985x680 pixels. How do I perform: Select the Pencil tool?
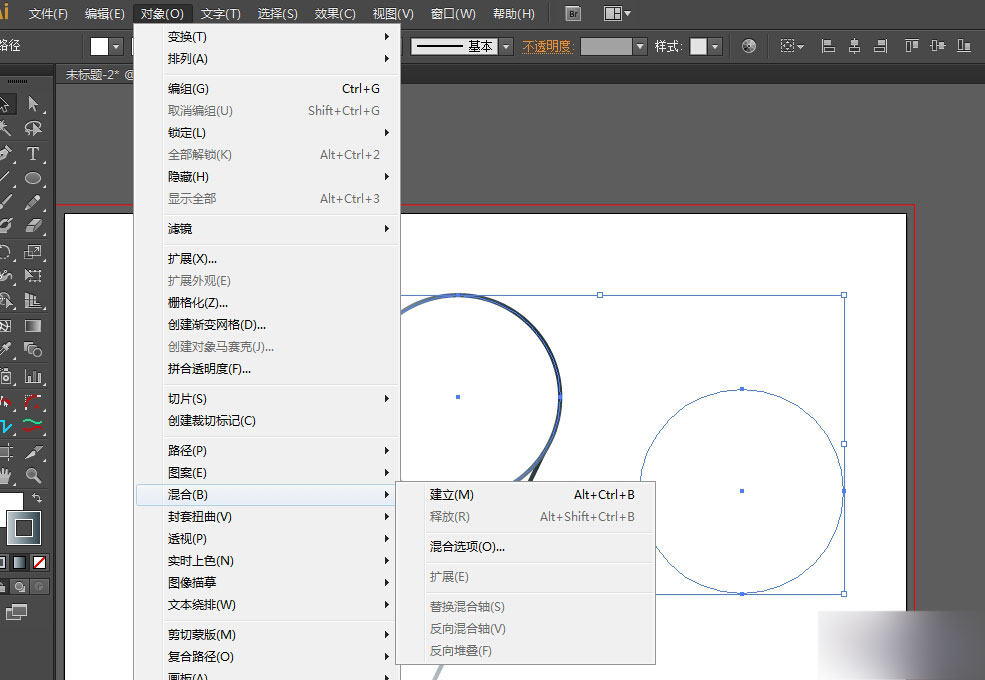[x=33, y=202]
